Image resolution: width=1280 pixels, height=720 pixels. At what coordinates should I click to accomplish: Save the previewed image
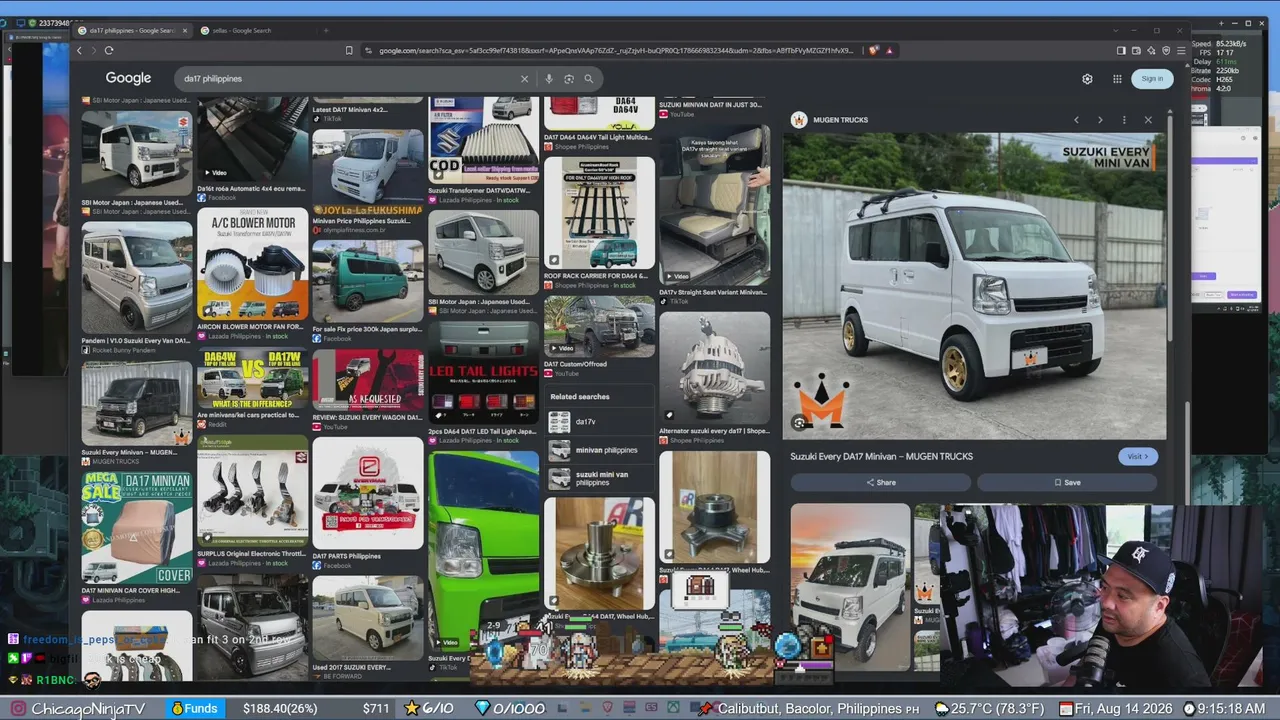pos(1067,482)
